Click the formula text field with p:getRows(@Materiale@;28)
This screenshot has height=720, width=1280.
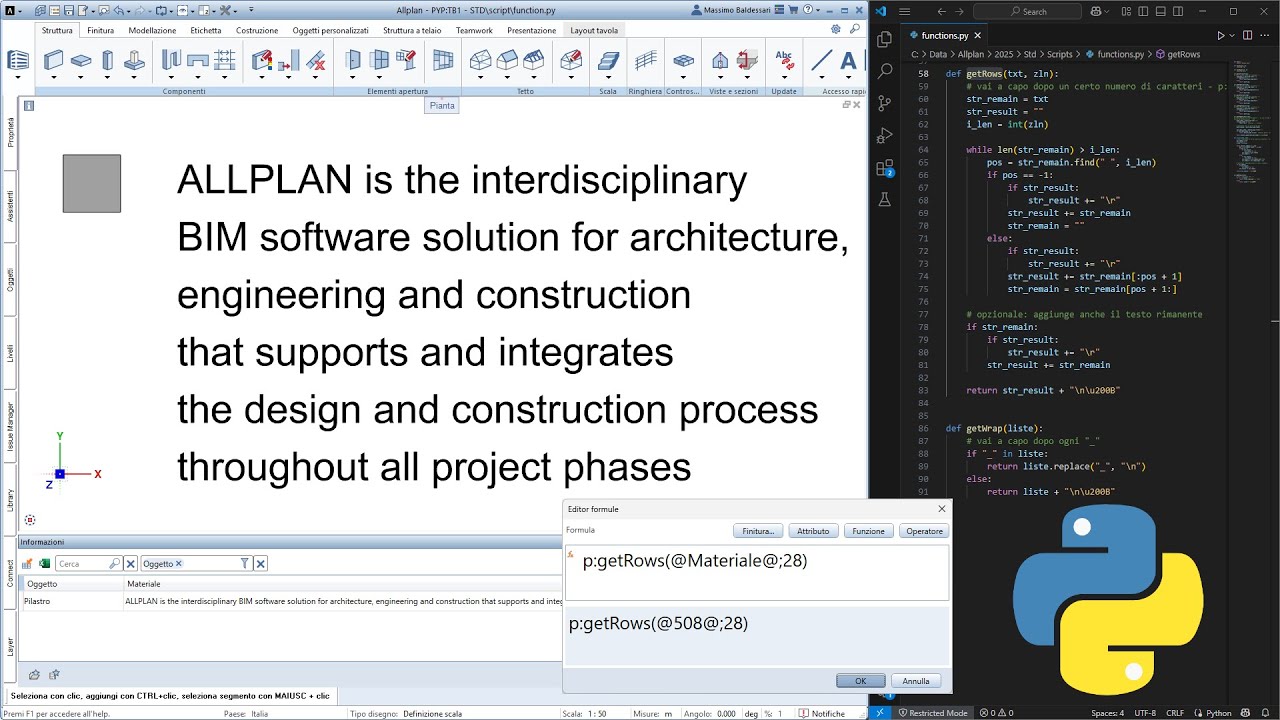(757, 573)
